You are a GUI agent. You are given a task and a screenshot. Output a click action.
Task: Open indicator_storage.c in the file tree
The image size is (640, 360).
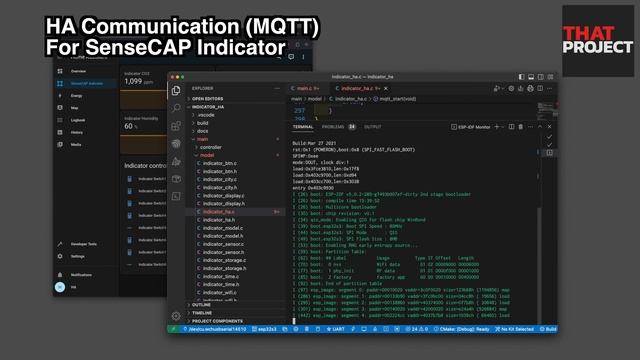[236, 260]
